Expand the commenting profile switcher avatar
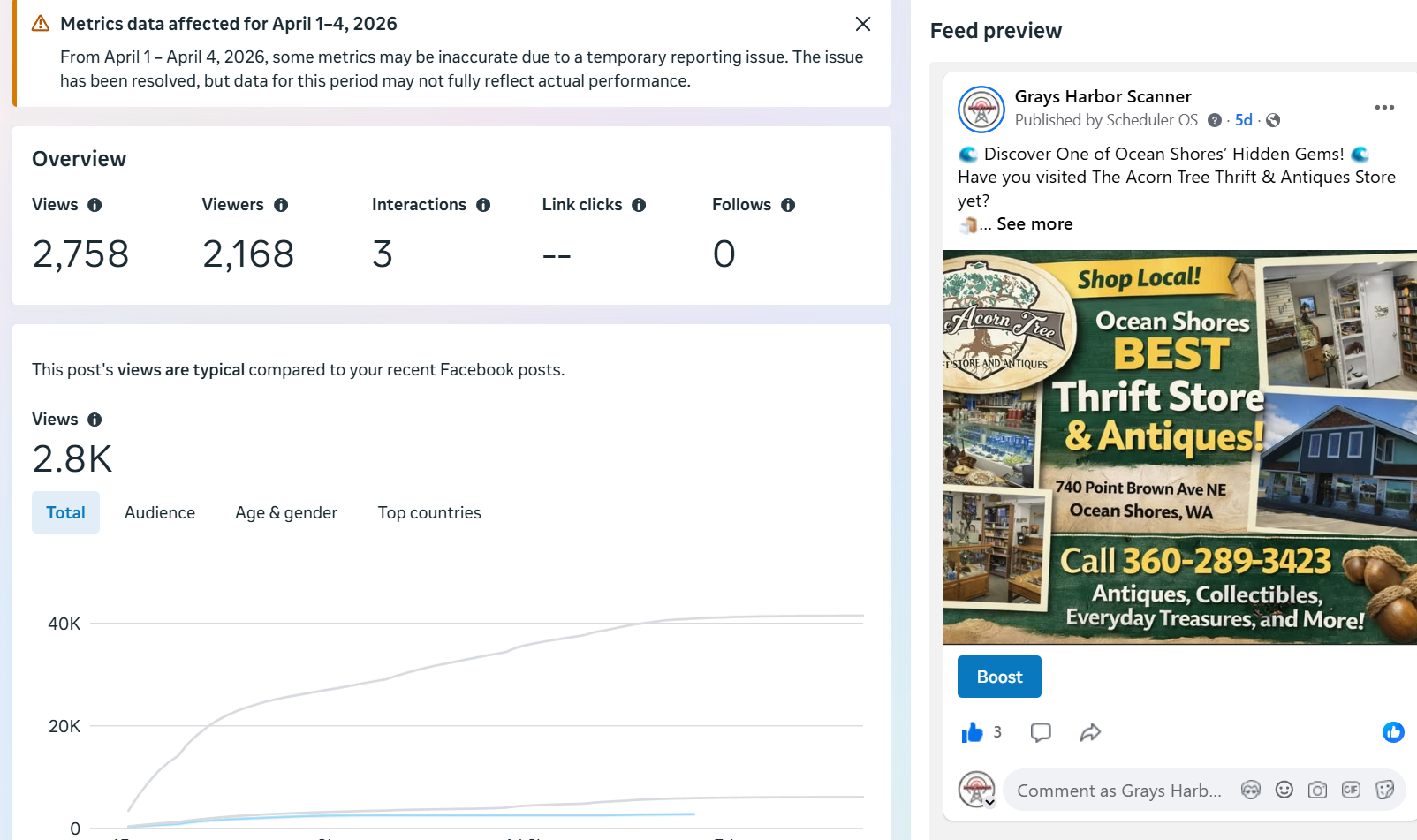 [x=977, y=790]
